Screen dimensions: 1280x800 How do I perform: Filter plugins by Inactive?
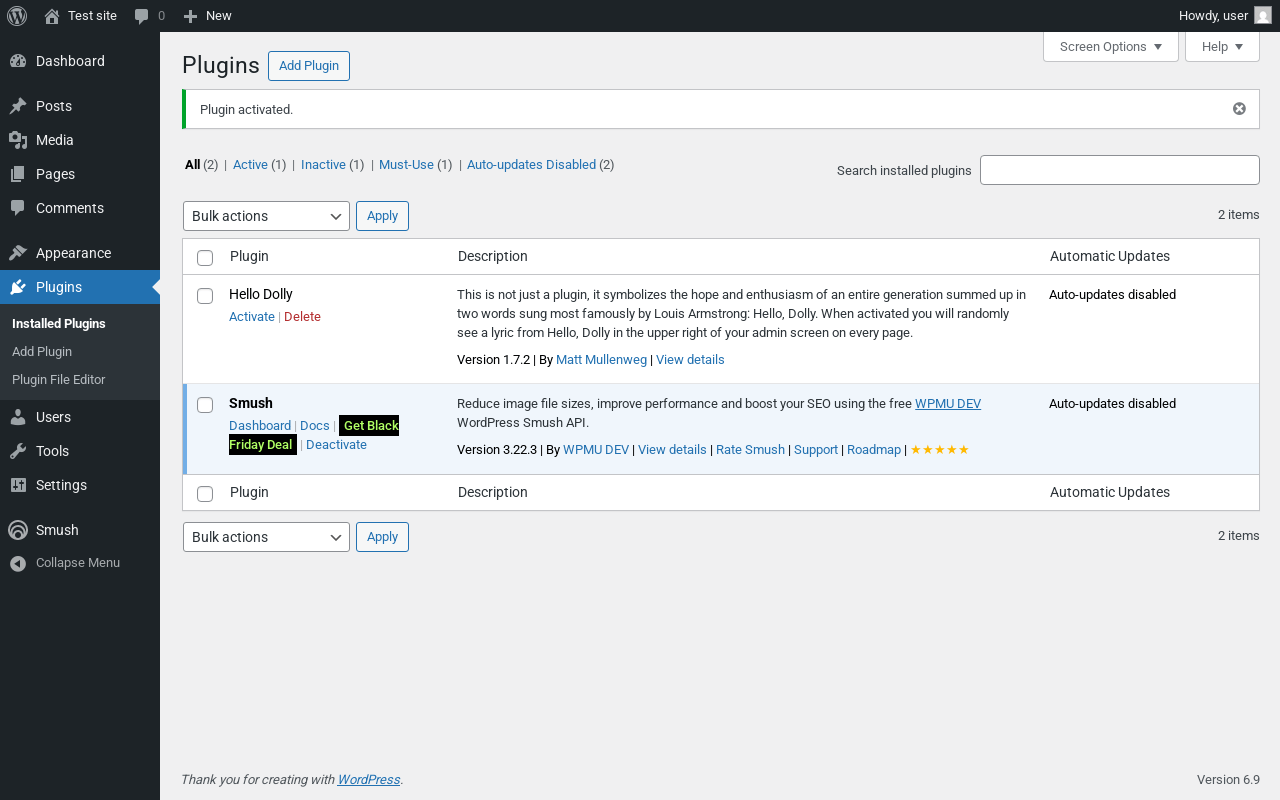pyautogui.click(x=323, y=165)
